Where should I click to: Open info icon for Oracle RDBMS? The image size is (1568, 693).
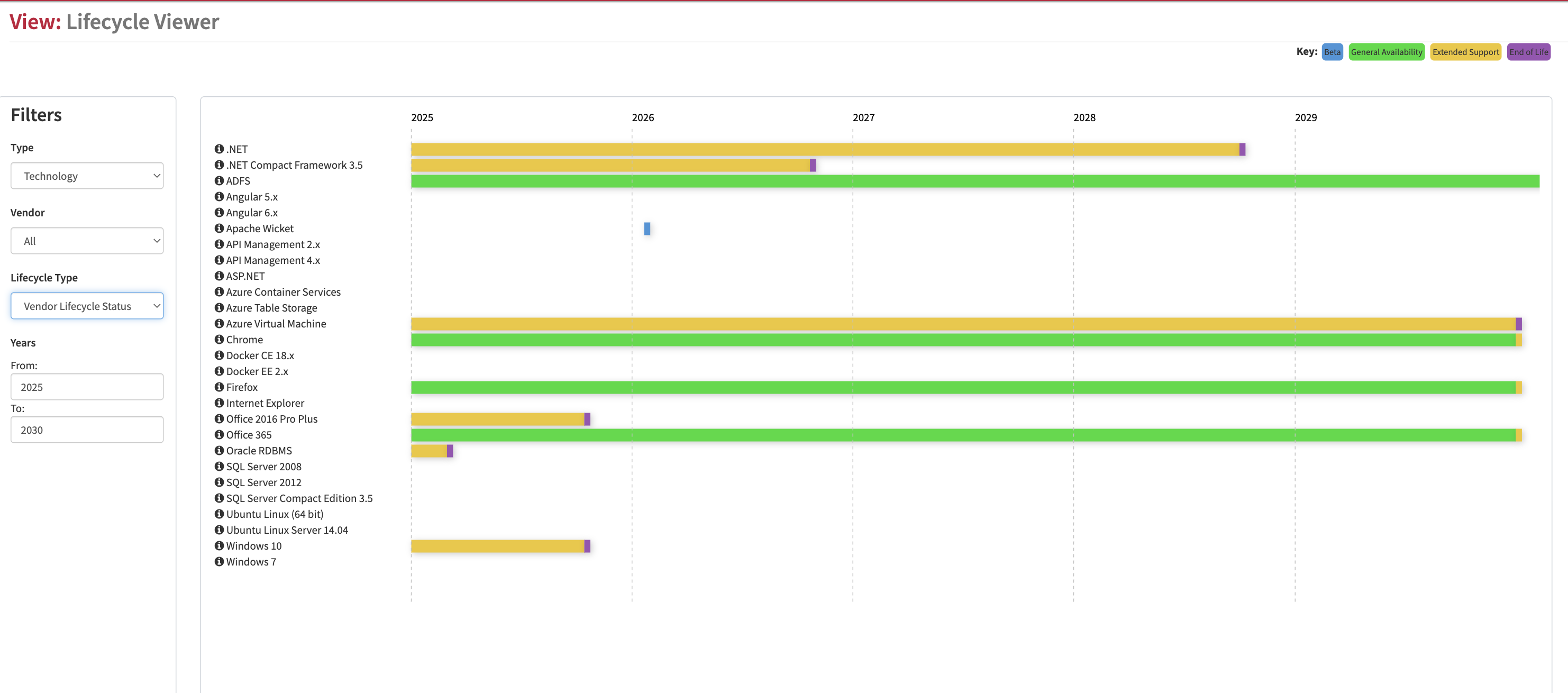219,450
